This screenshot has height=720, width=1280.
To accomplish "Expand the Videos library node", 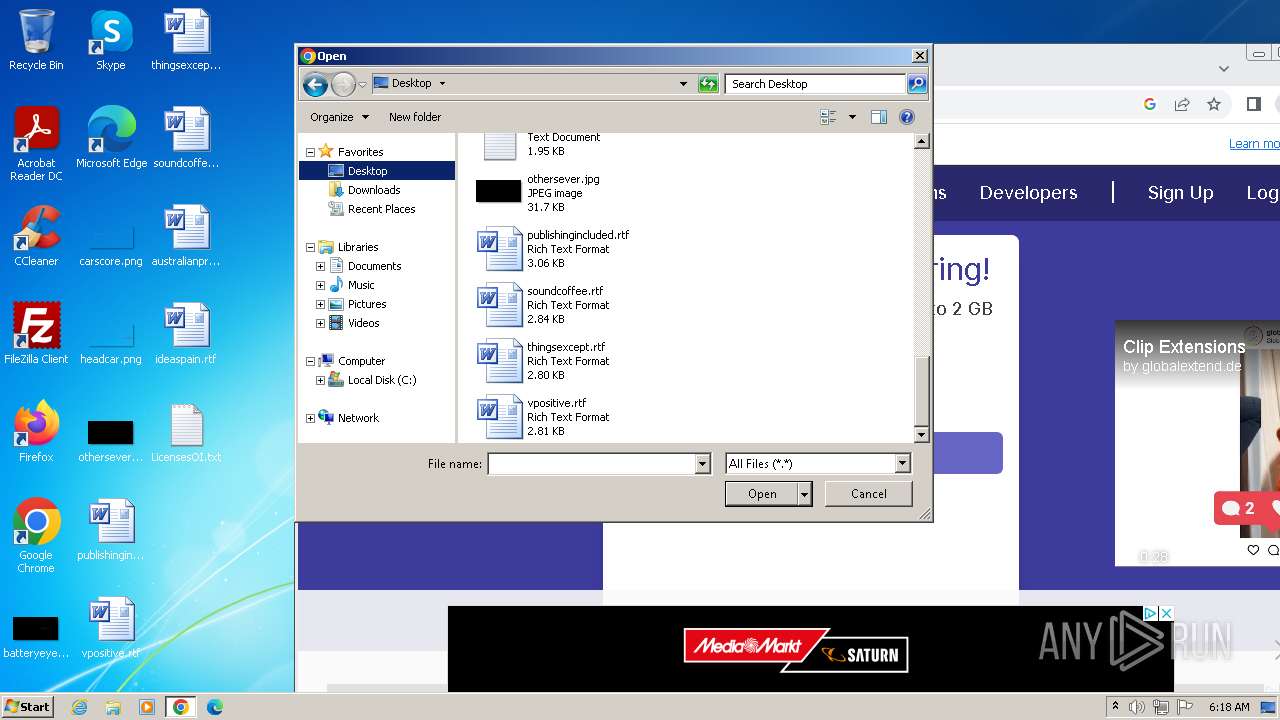I will [320, 323].
